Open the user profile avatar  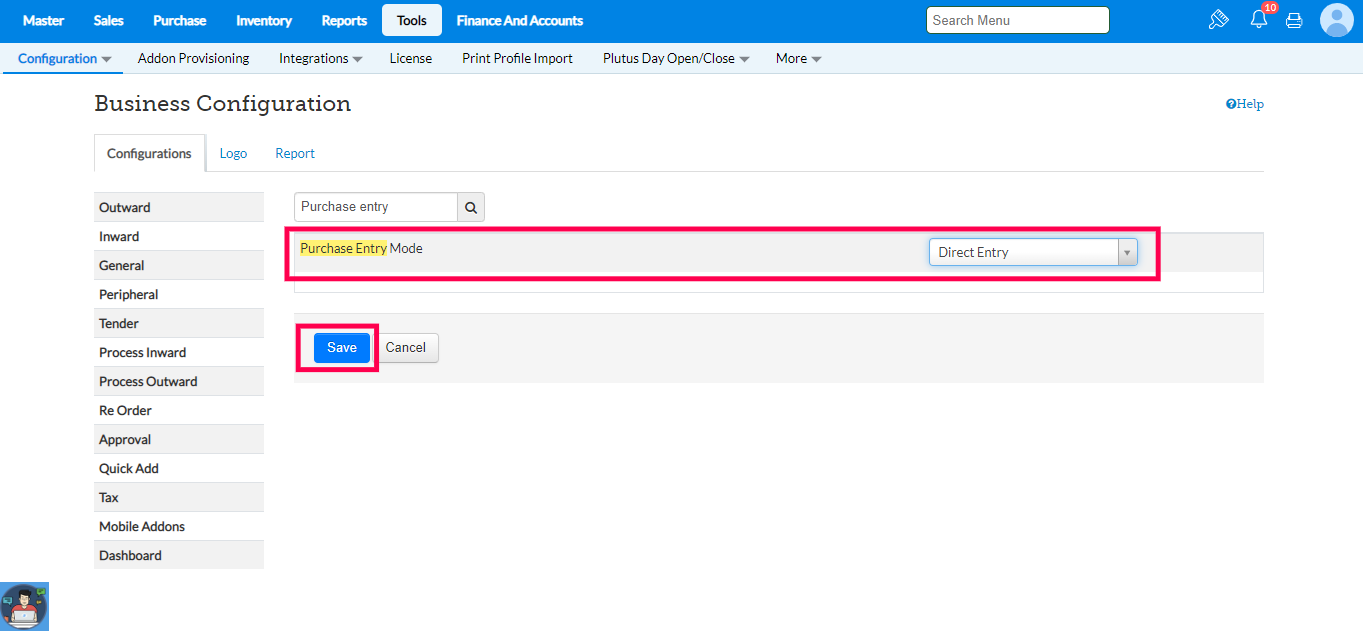coord(1336,20)
